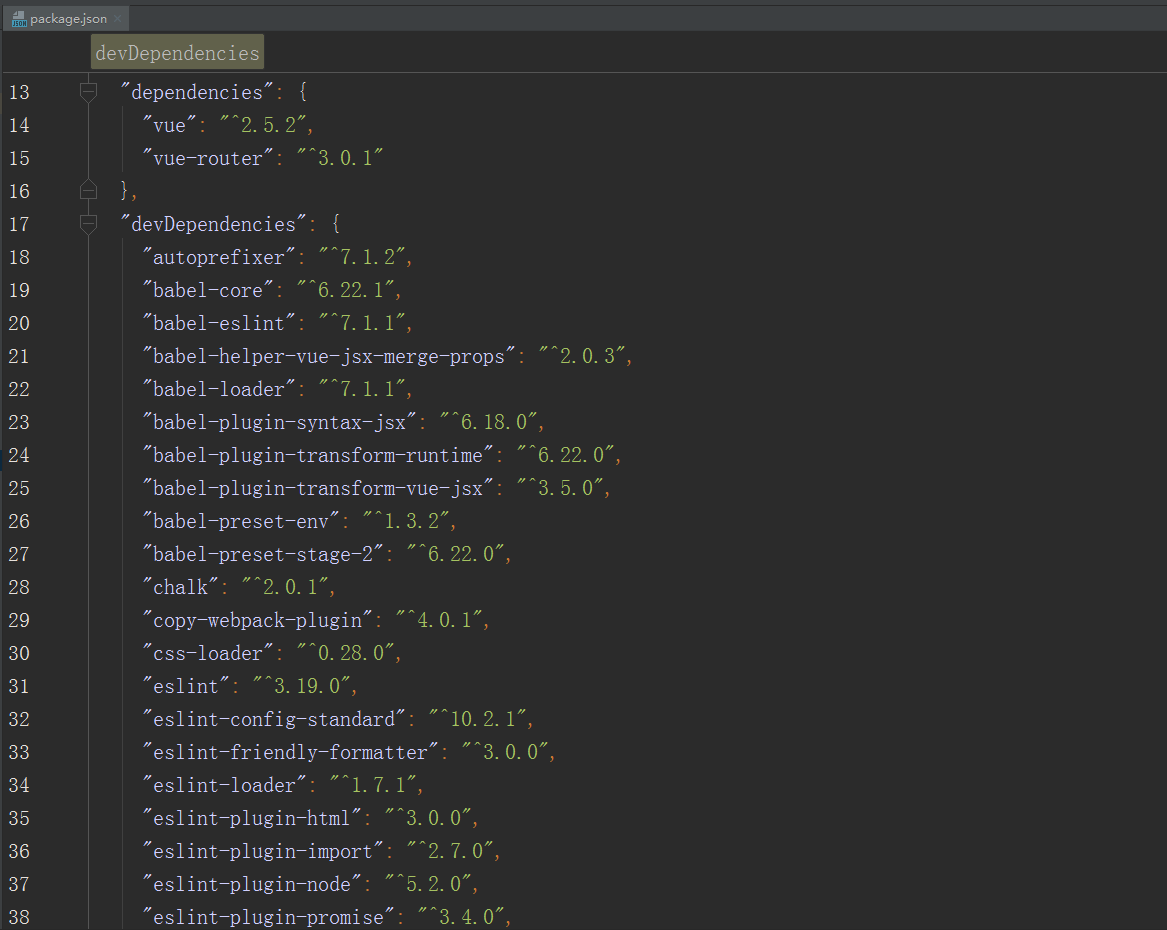Click the "babel-helper-vue-jsx-merge-props" key

[330, 356]
